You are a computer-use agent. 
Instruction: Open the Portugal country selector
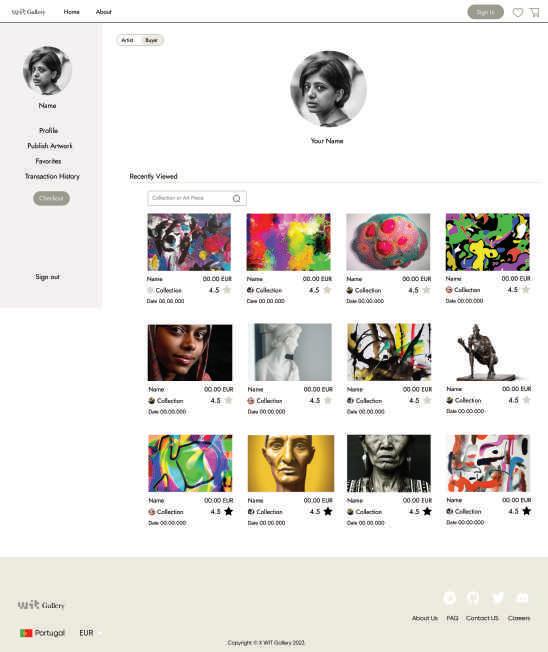(x=42, y=633)
